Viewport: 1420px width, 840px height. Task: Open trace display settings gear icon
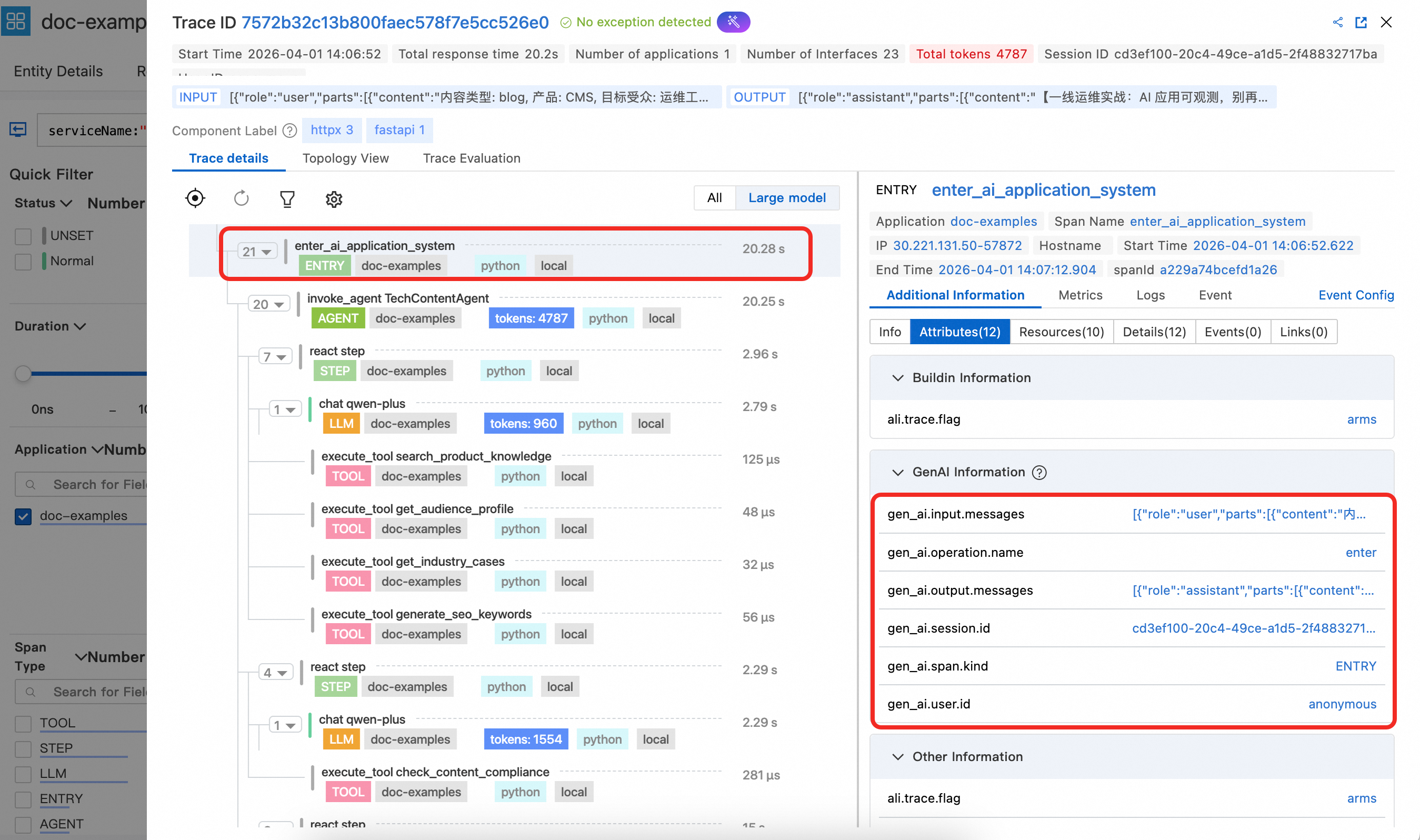(334, 198)
